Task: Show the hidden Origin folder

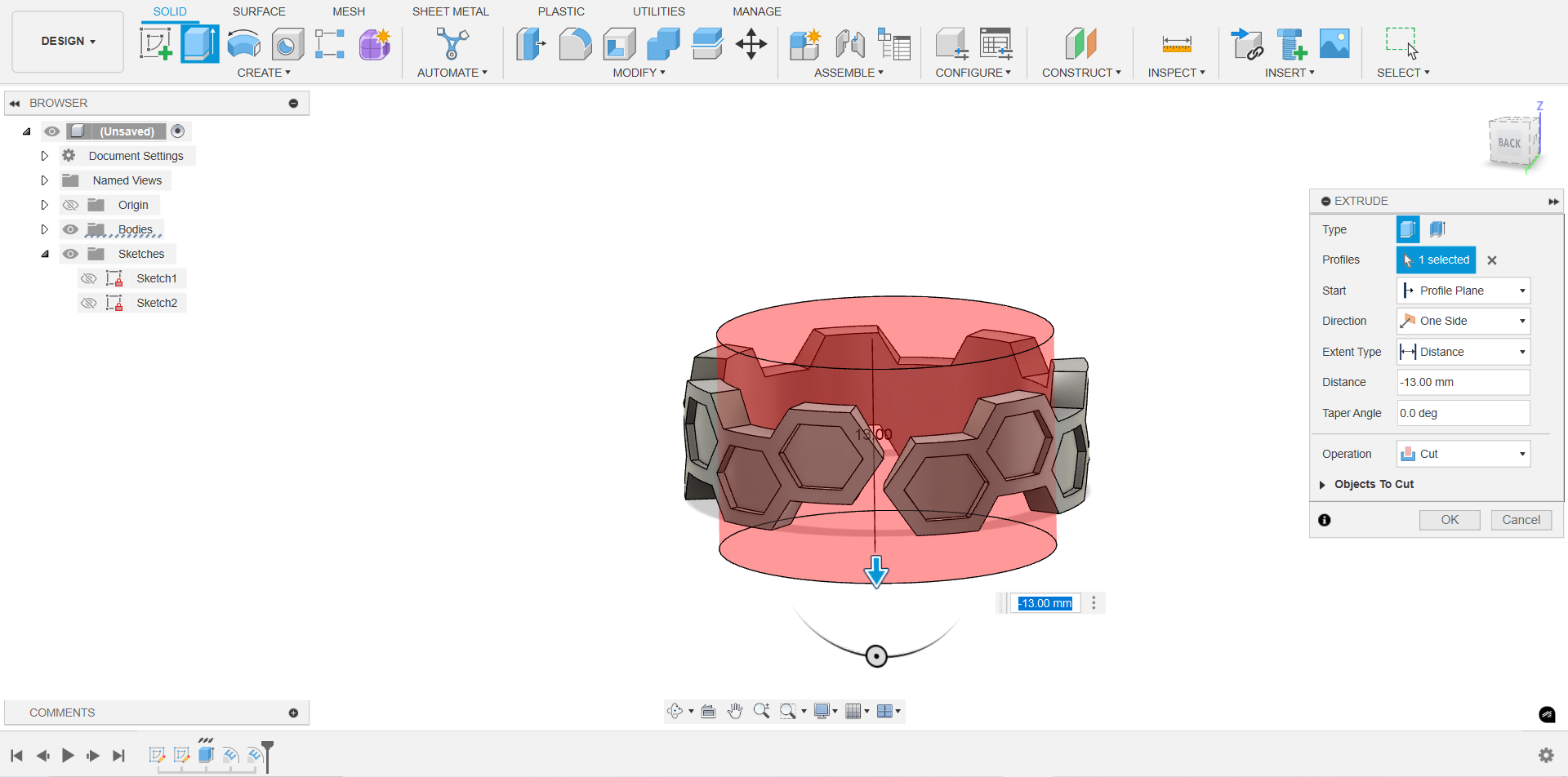Action: point(71,205)
